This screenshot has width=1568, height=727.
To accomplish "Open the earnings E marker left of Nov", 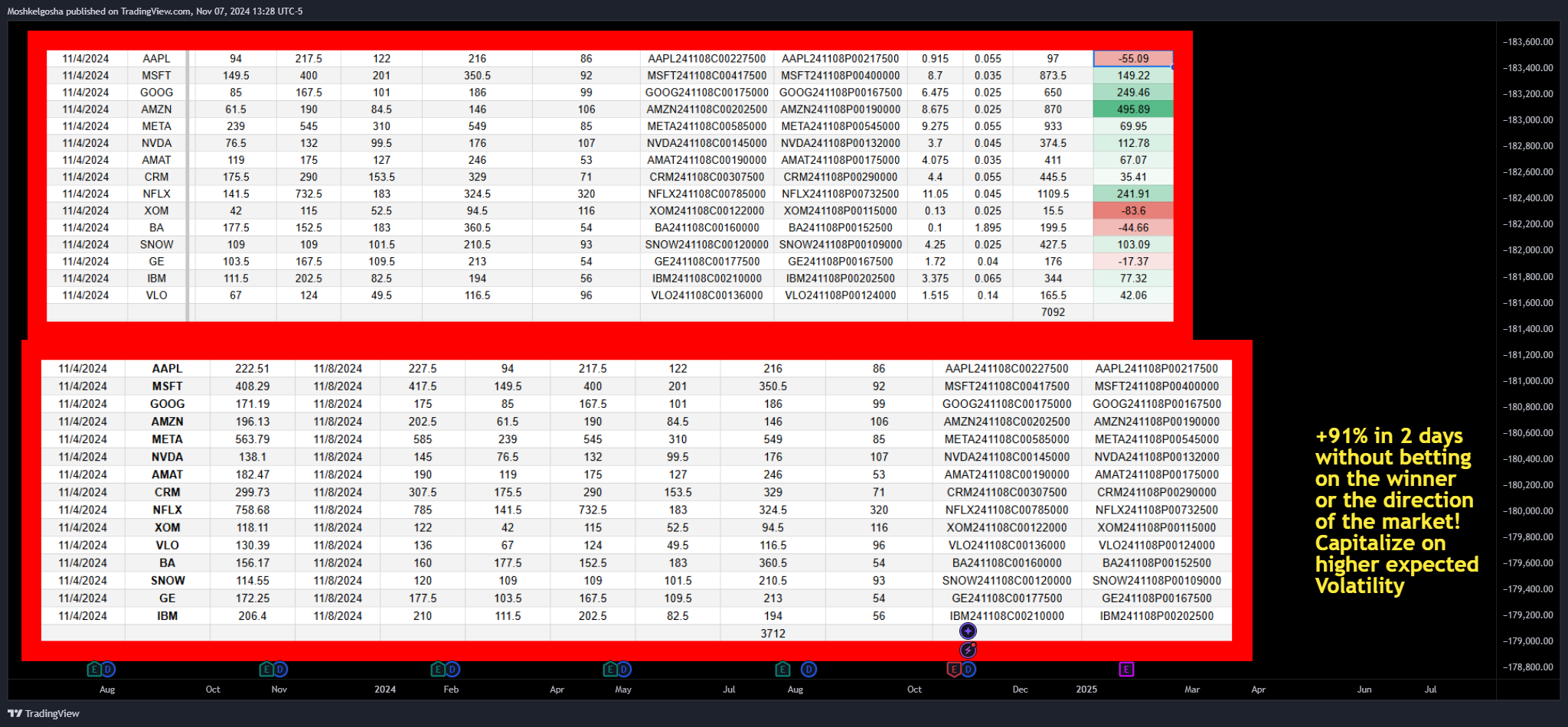I will 266,670.
